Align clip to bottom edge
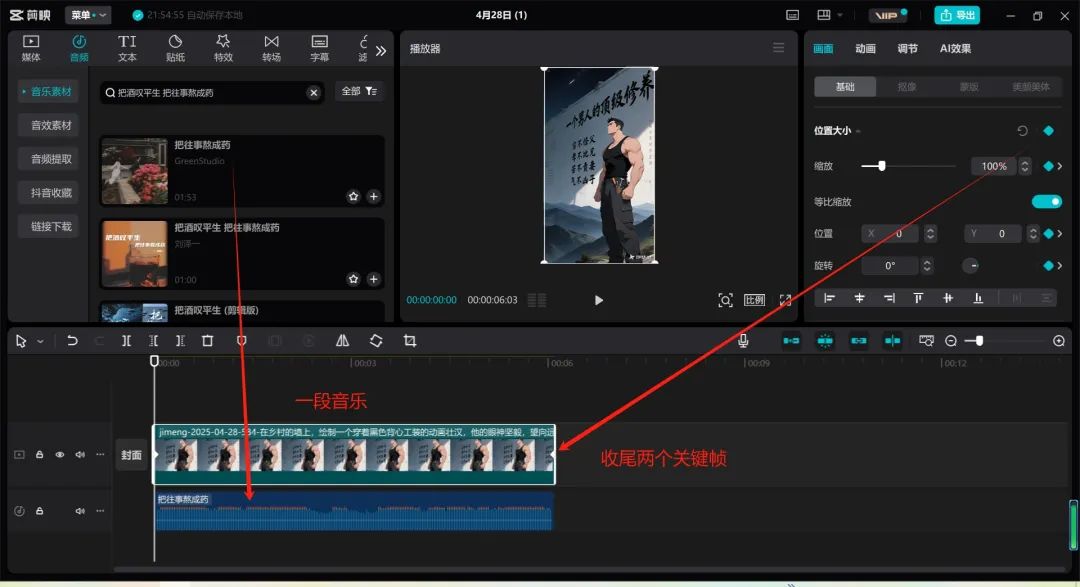1080x587 pixels. point(978,298)
